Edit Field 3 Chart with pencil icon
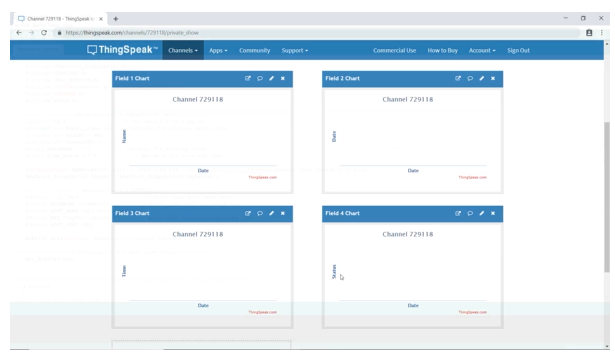Viewport: 615px width, 360px height. point(271,213)
